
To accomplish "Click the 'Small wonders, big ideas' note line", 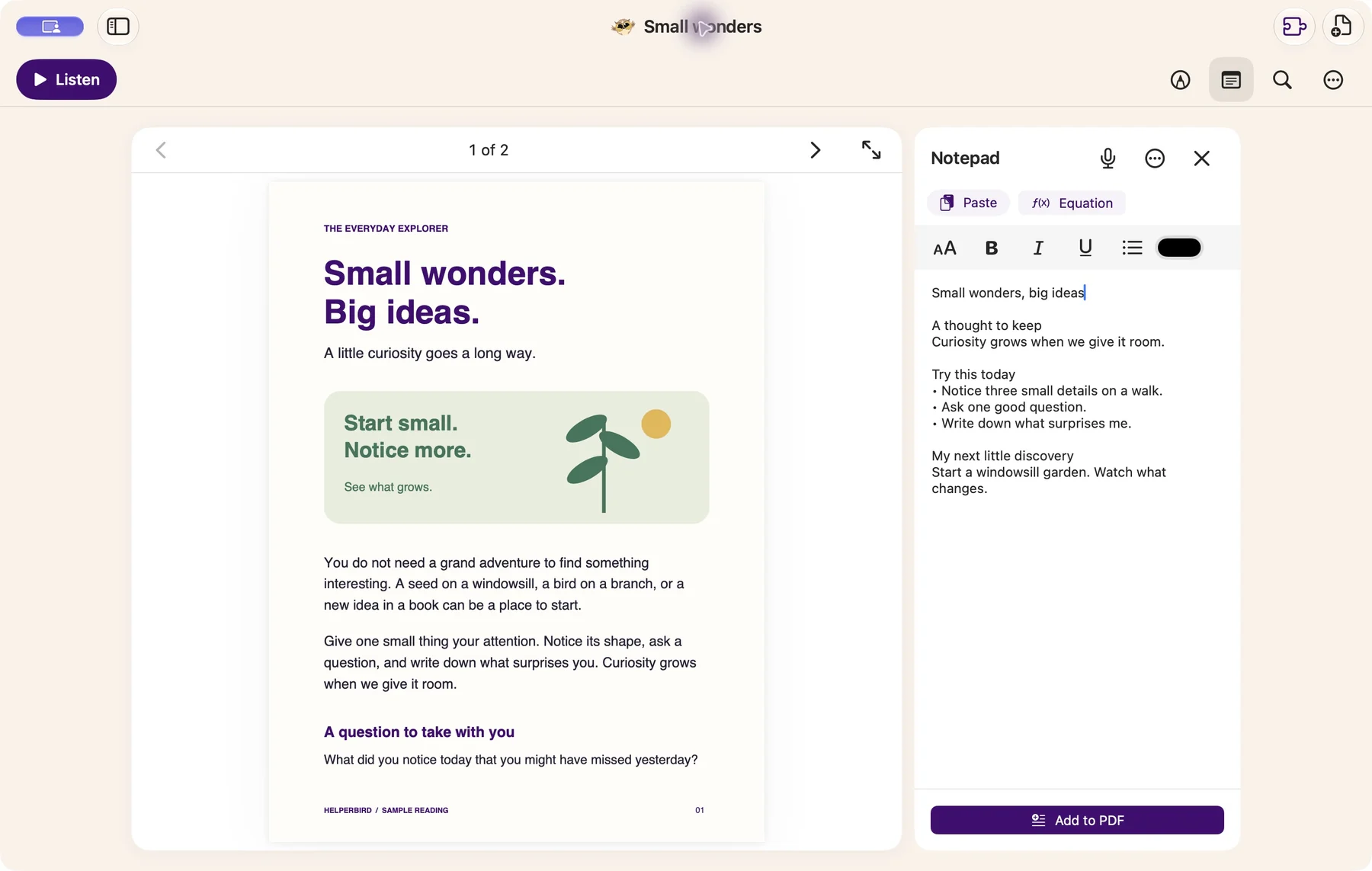I will (1008, 293).
